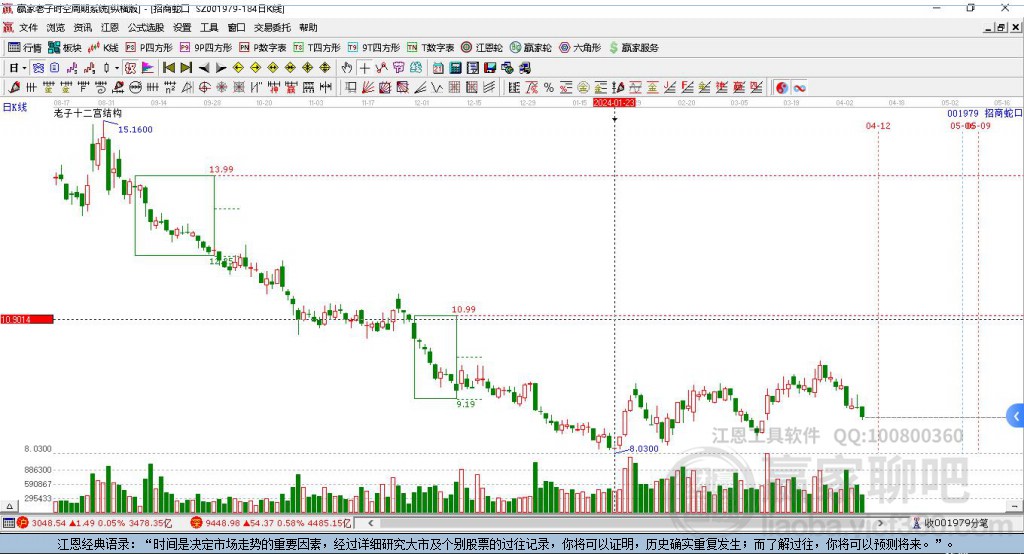Open the 9T四方形 tool
The width and height of the screenshot is (1024, 554).
point(374,48)
